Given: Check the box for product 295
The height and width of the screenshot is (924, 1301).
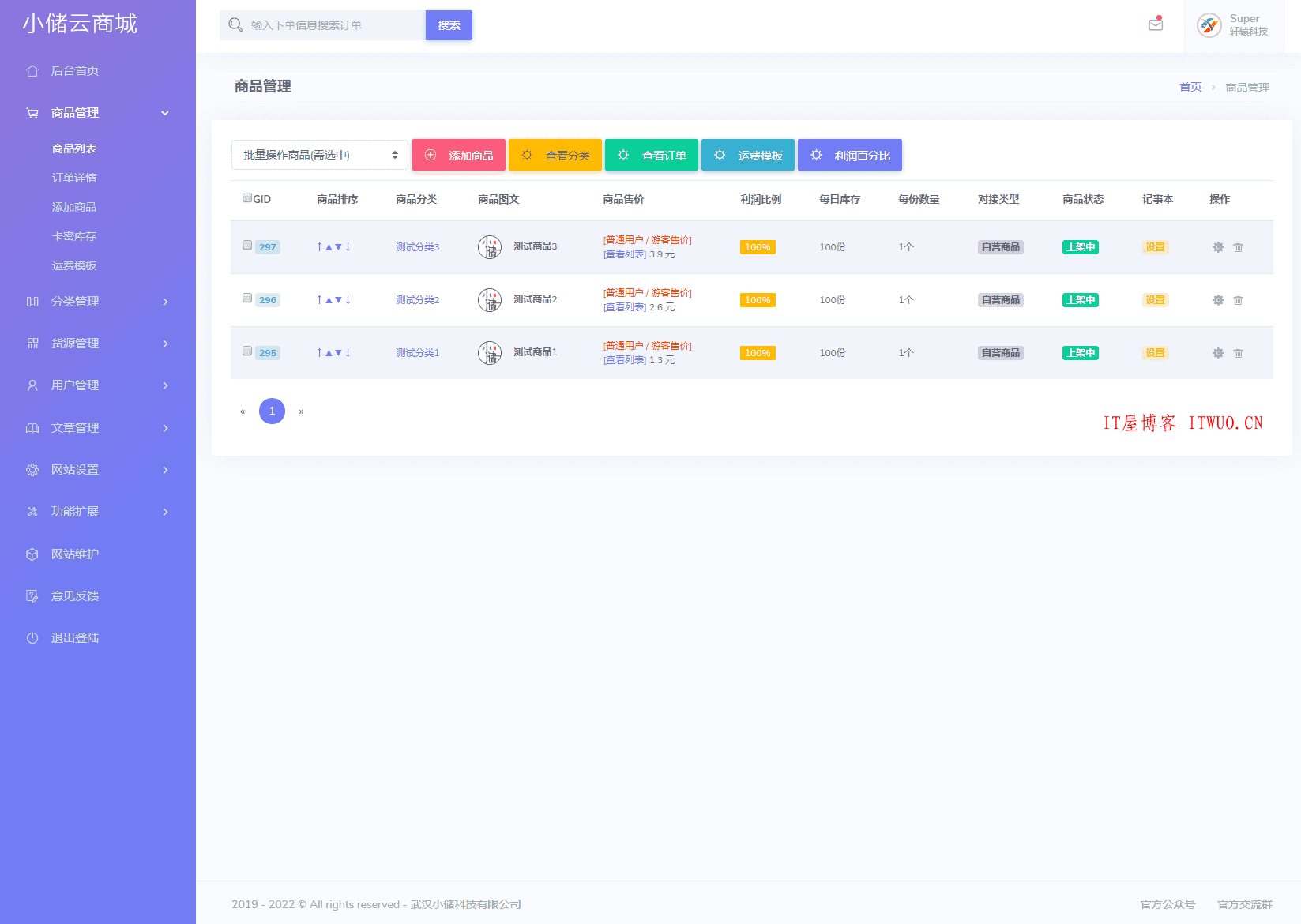Looking at the screenshot, I should pyautogui.click(x=247, y=351).
